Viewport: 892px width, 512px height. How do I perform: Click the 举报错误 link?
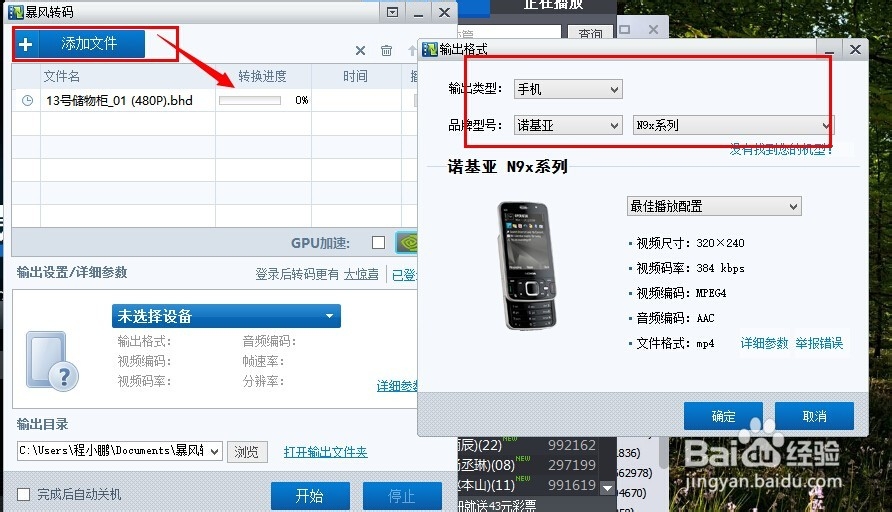tap(819, 343)
